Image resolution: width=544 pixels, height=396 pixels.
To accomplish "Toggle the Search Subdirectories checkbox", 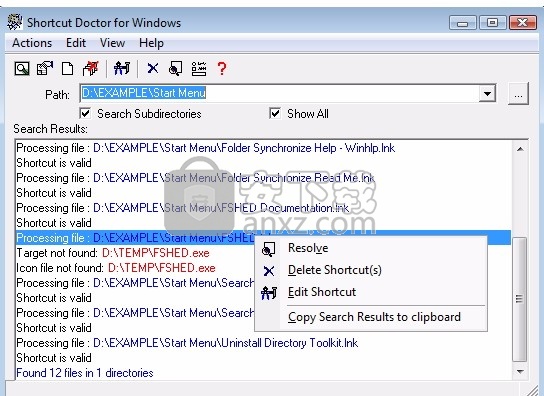I will (x=85, y=113).
